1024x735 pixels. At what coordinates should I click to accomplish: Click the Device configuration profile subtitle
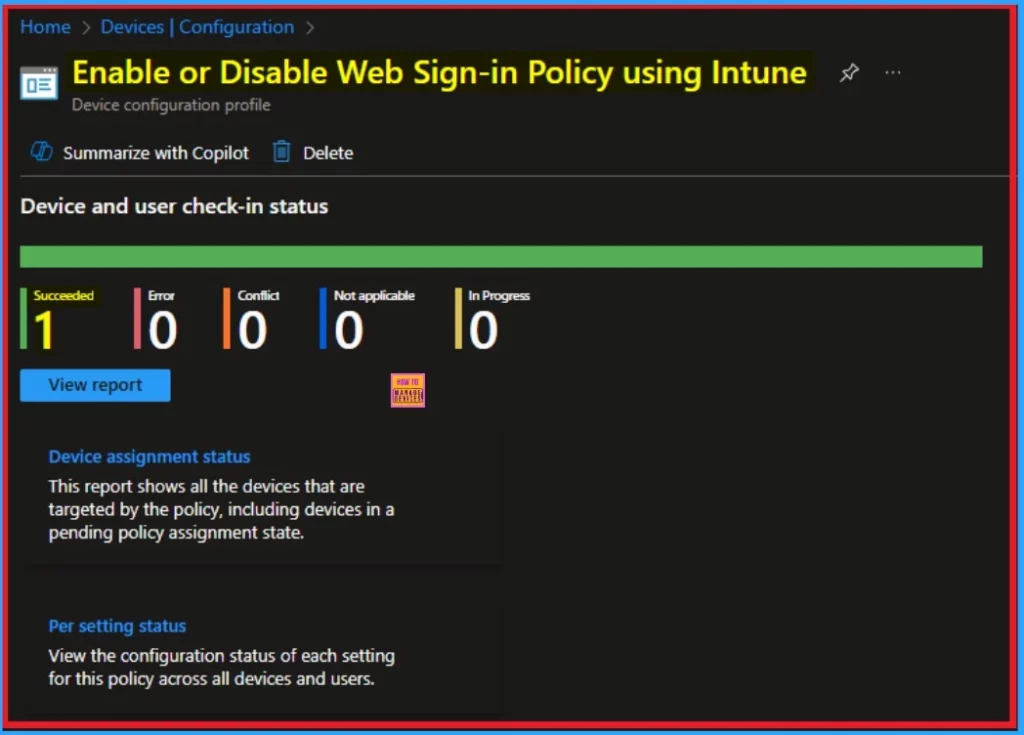pyautogui.click(x=171, y=105)
